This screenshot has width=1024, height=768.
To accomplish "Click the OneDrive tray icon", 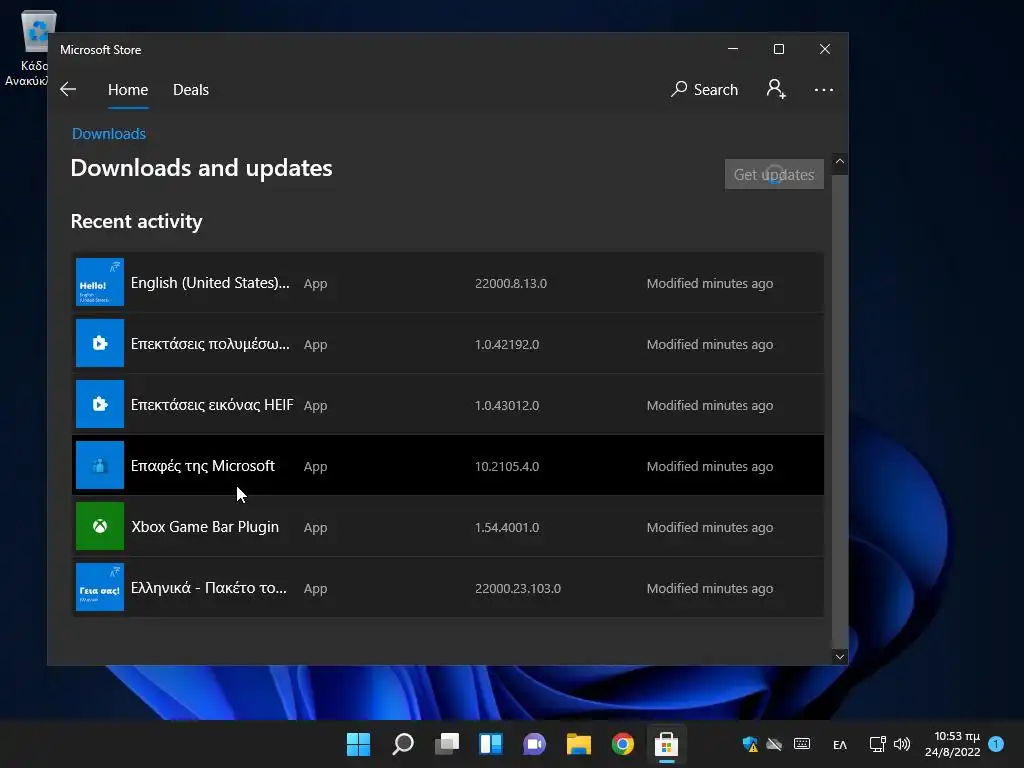I will pos(775,744).
